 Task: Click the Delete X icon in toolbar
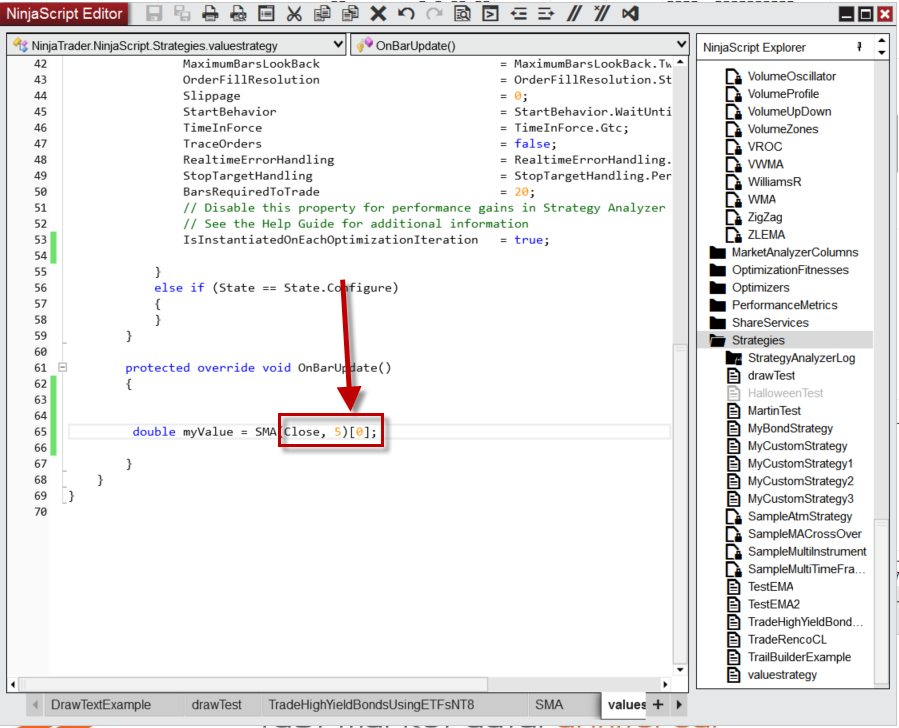click(x=378, y=14)
